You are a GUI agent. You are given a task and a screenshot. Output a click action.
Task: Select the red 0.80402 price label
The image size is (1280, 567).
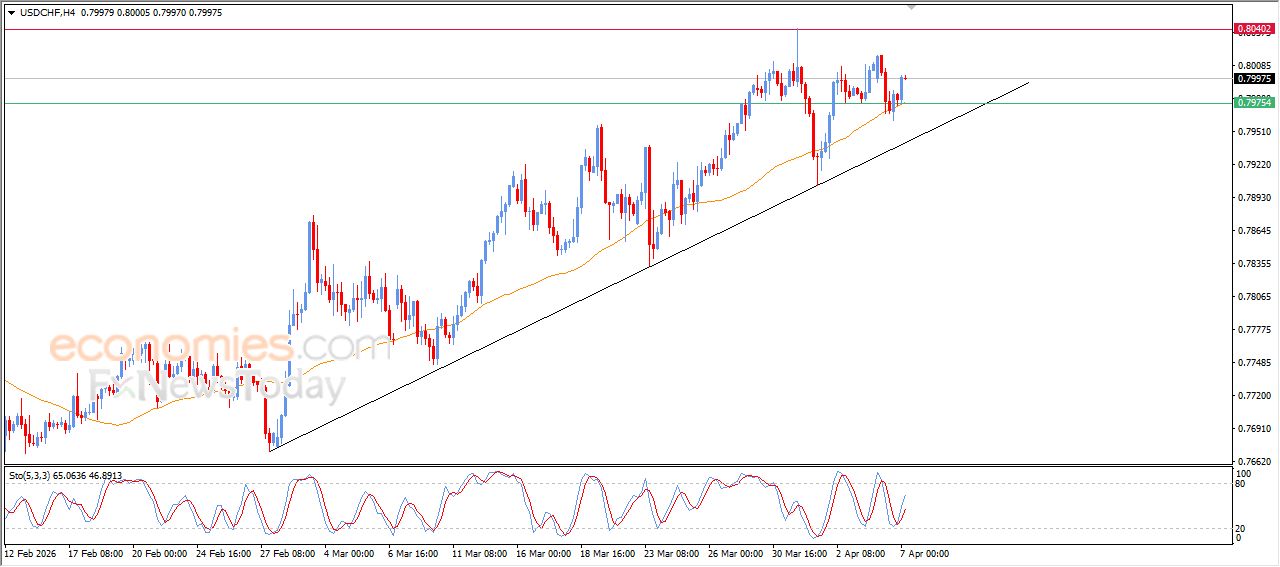pos(1254,29)
